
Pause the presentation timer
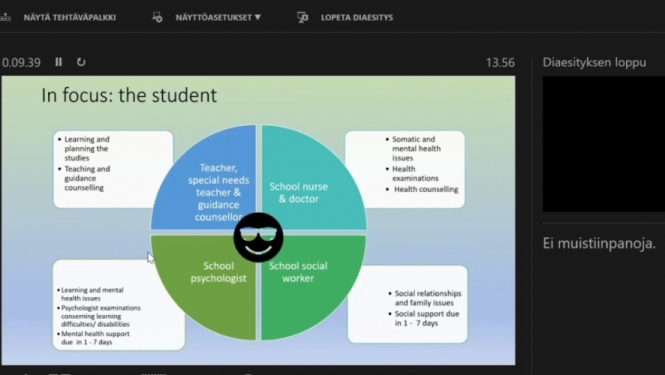[59, 62]
